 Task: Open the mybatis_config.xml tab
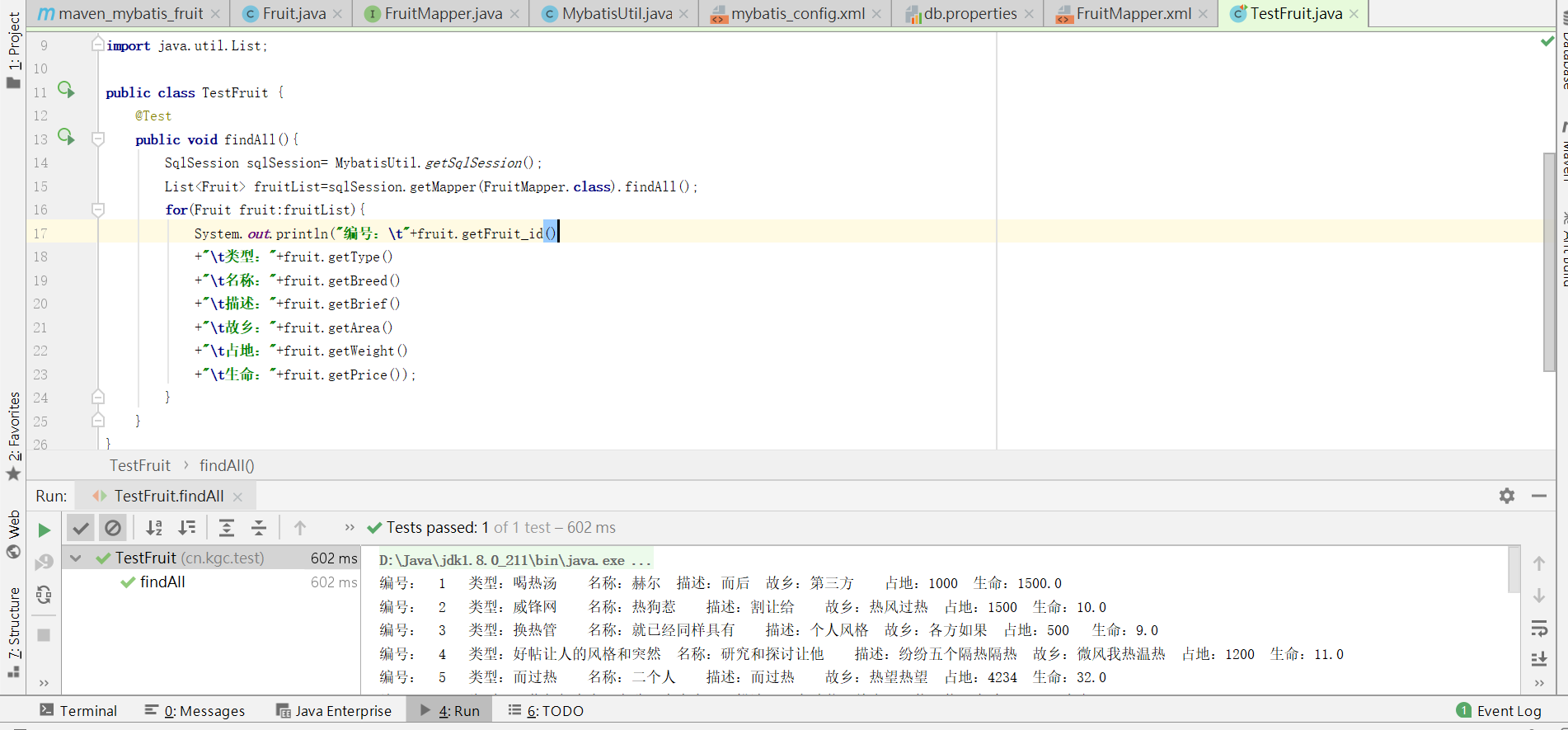[x=797, y=14]
